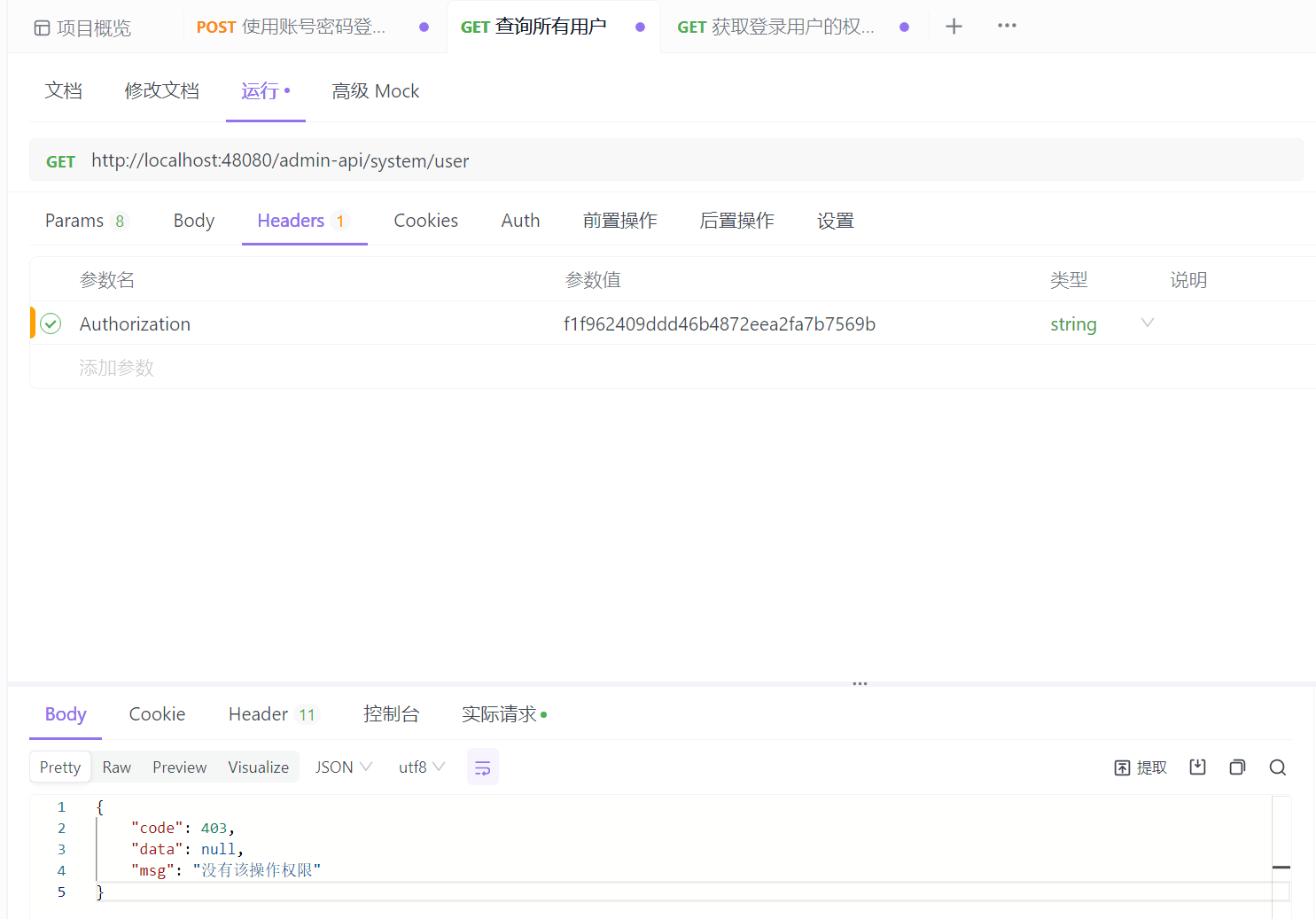1316x919 pixels.
Task: Open the 设置 settings tab
Action: [836, 221]
